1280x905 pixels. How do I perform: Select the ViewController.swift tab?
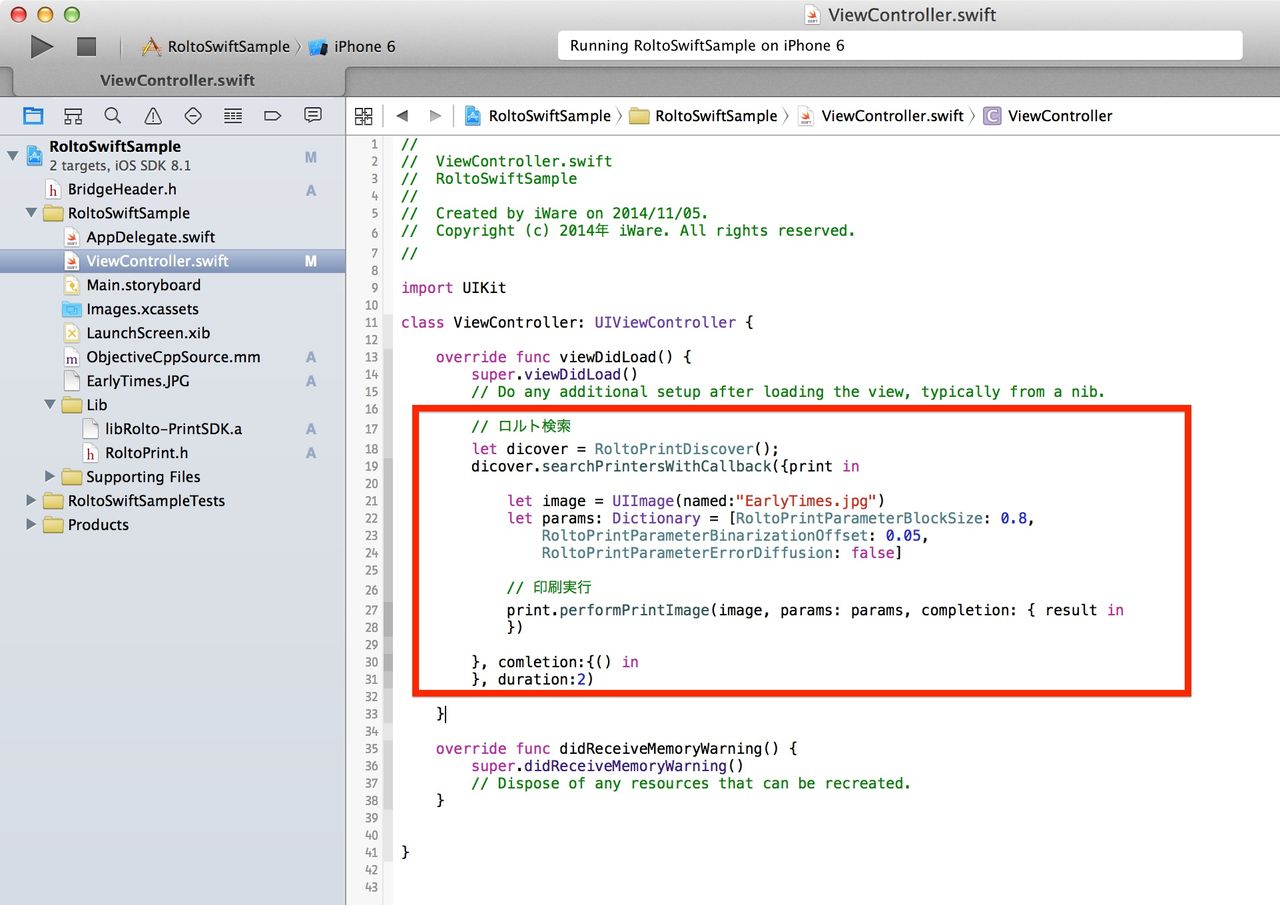177,80
